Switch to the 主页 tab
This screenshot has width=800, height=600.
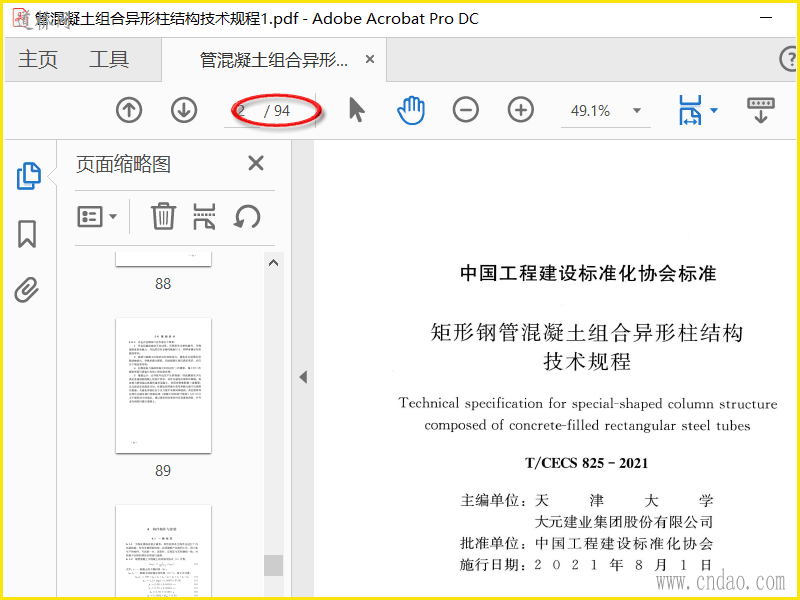coord(38,60)
